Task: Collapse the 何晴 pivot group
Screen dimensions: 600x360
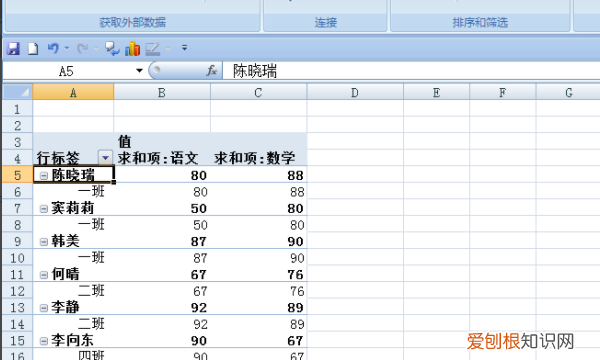Action: (44, 275)
